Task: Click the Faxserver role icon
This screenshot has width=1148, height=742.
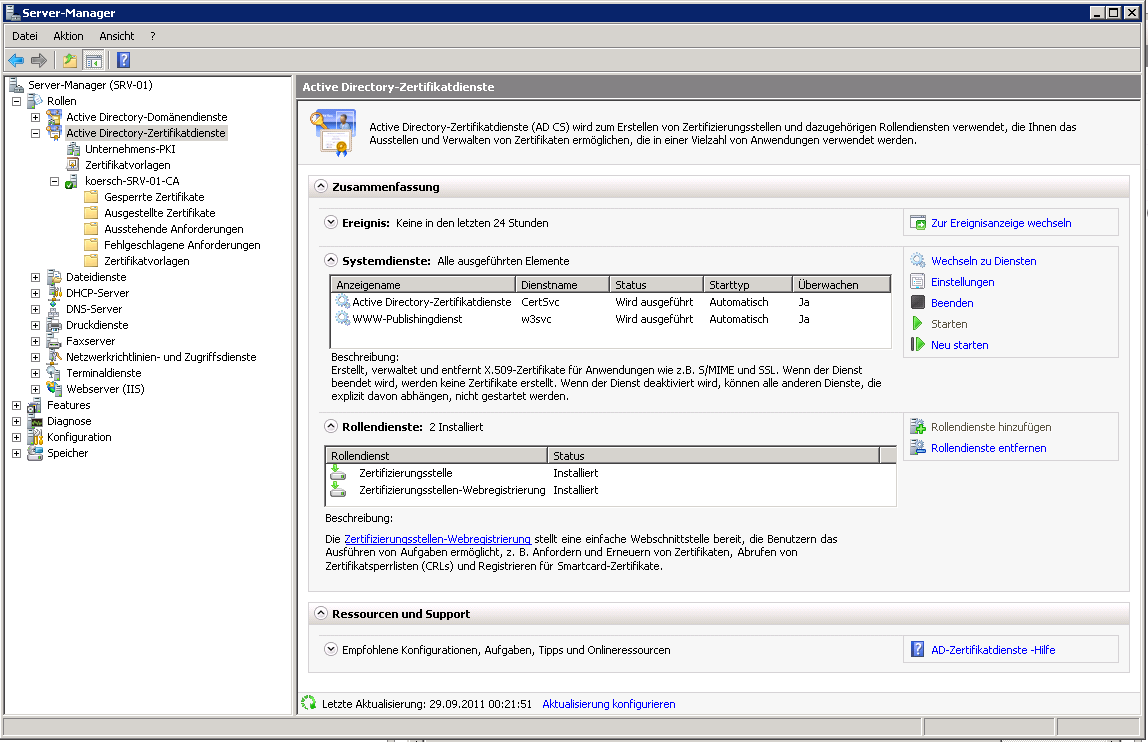Action: 54,341
